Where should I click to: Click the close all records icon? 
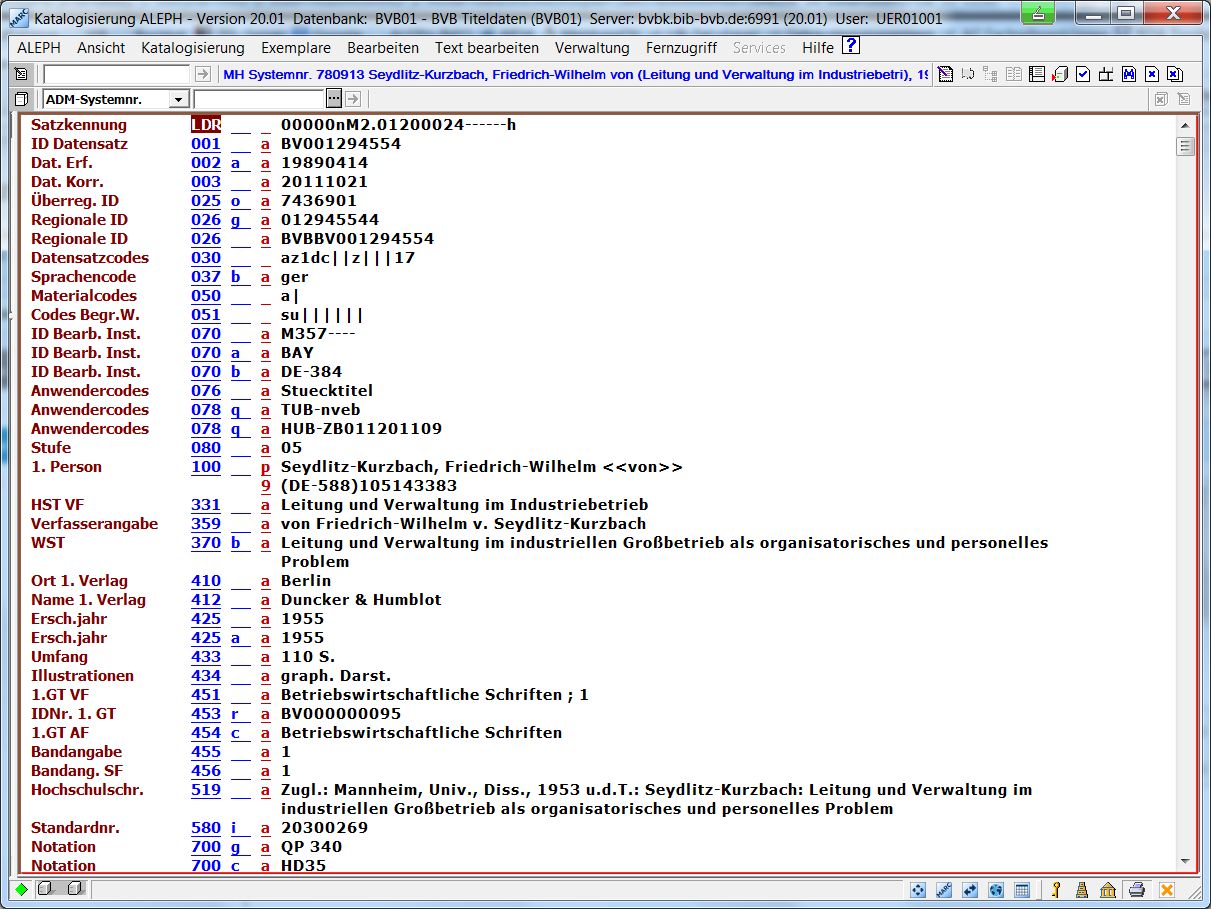(x=1174, y=74)
